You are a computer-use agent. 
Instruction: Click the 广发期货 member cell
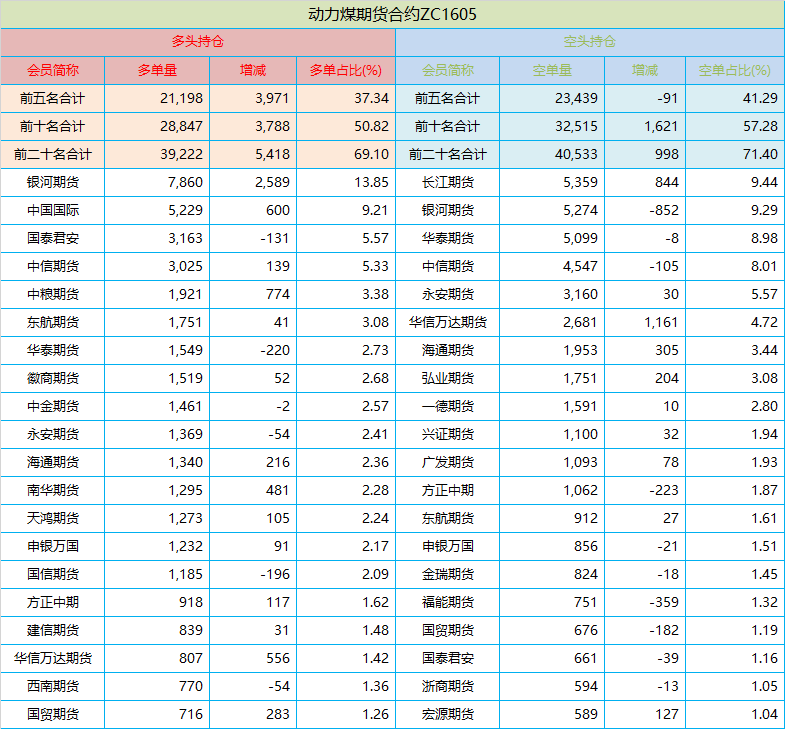click(448, 463)
